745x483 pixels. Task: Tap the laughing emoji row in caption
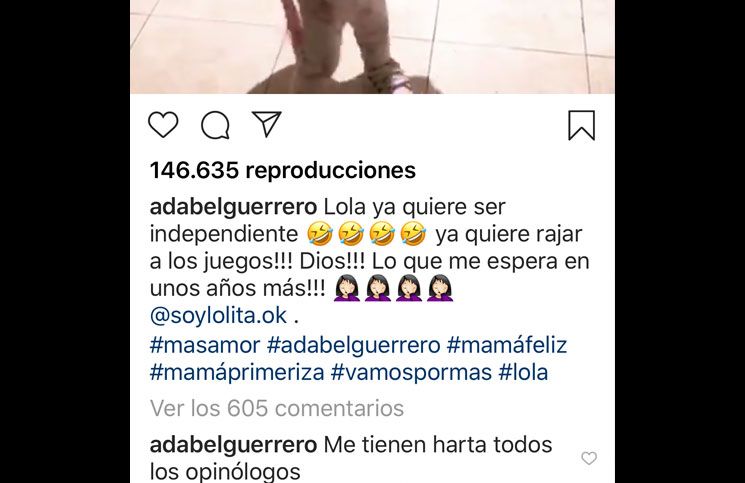(x=366, y=234)
